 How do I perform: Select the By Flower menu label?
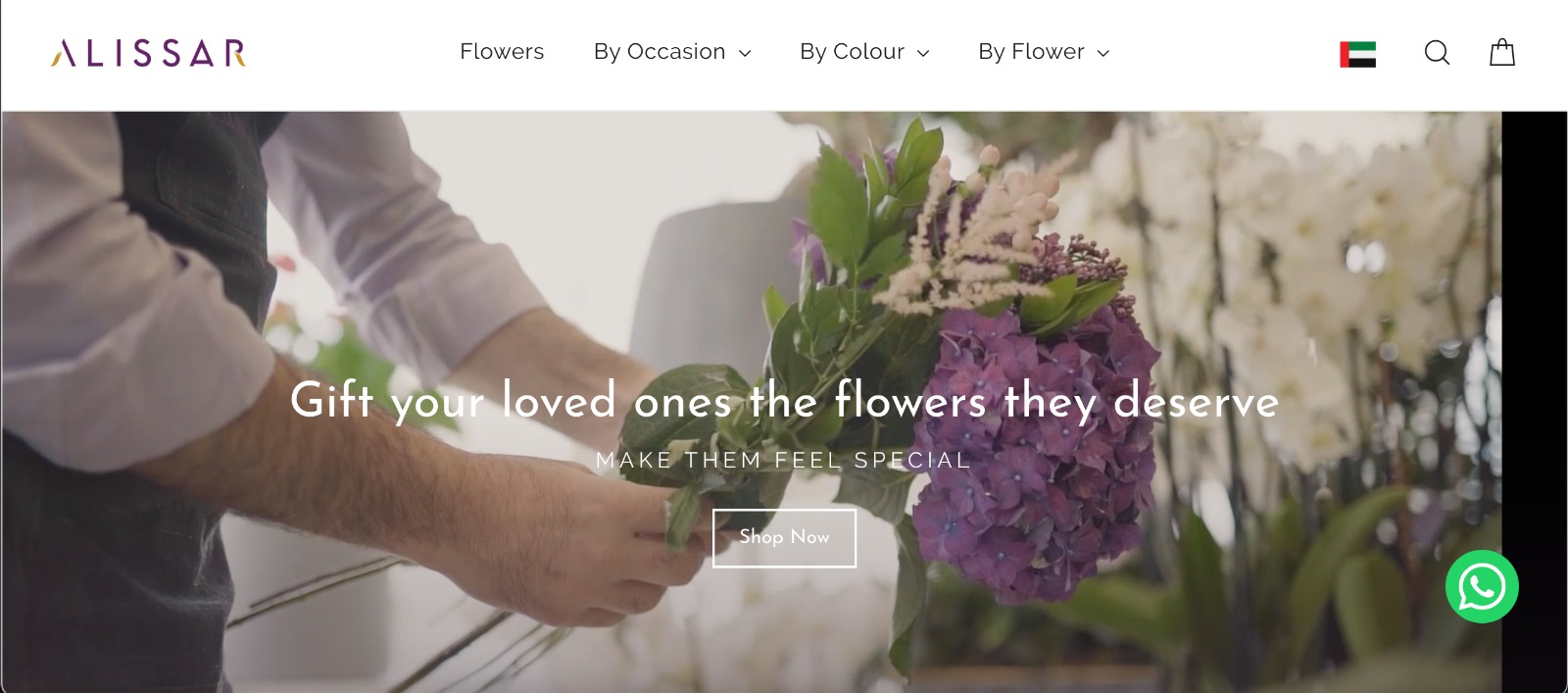click(1031, 51)
